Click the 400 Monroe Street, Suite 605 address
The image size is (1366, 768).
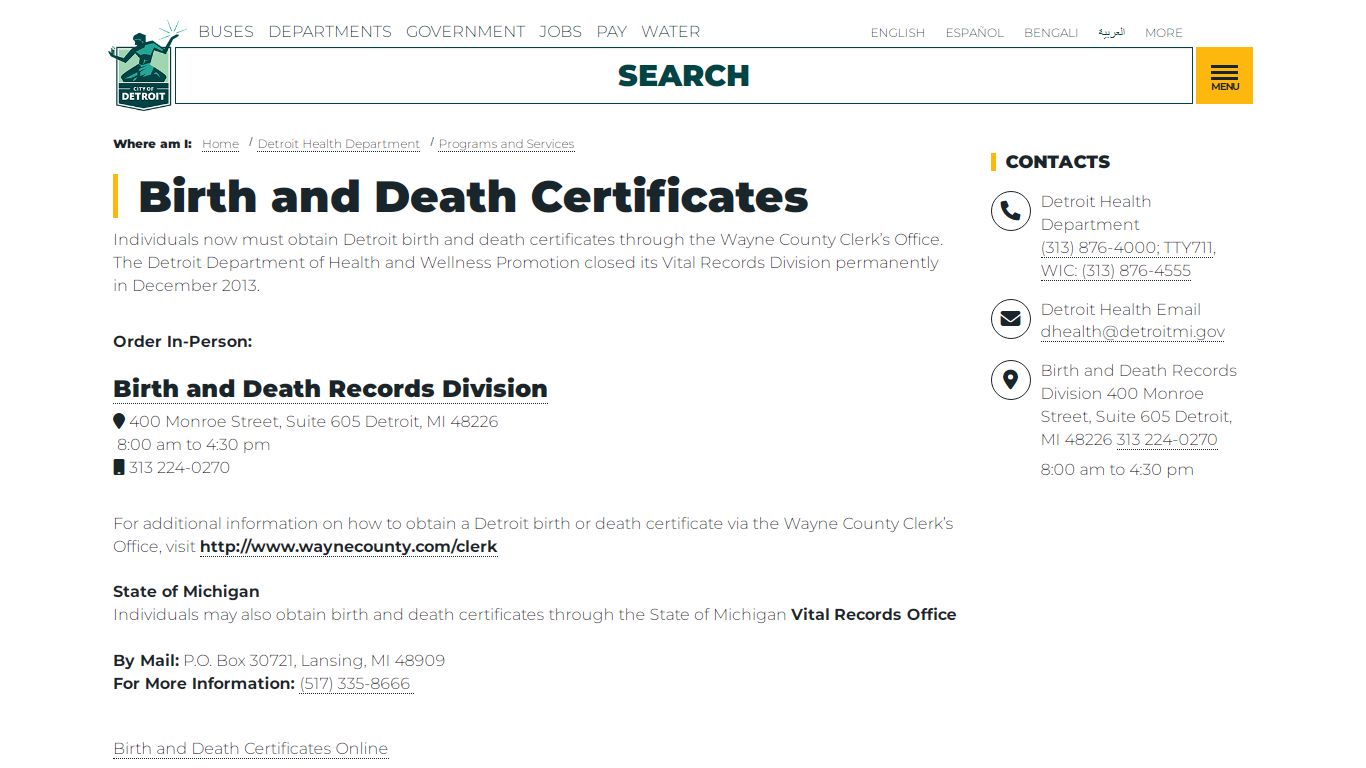tap(313, 421)
